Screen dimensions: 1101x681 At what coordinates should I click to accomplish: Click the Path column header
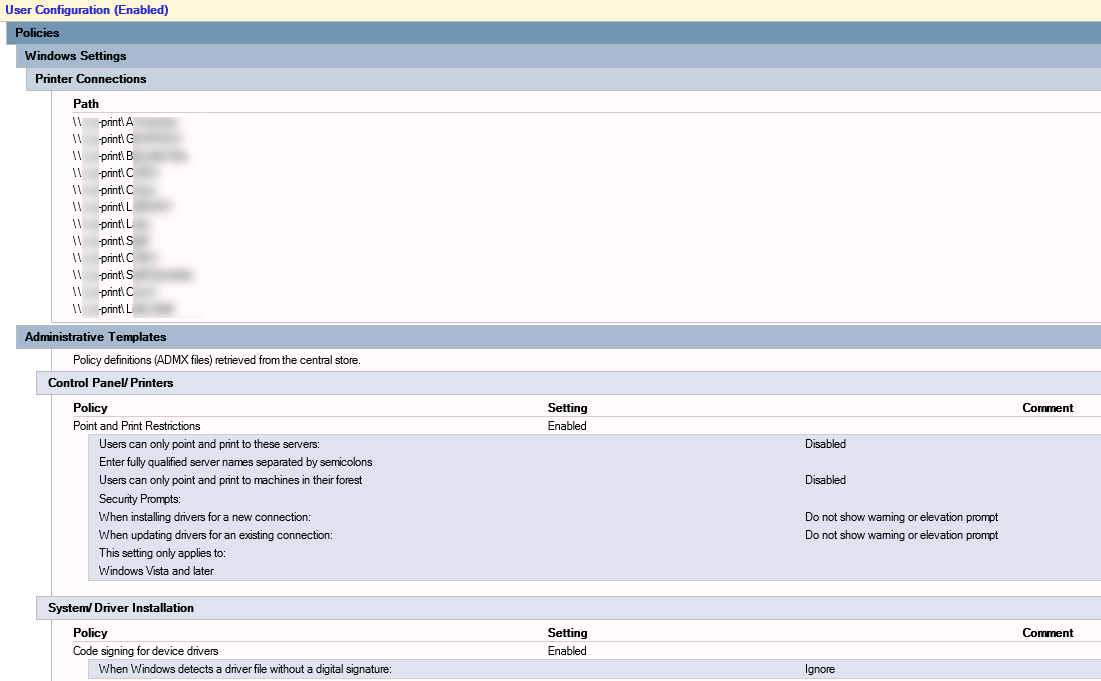[86, 104]
